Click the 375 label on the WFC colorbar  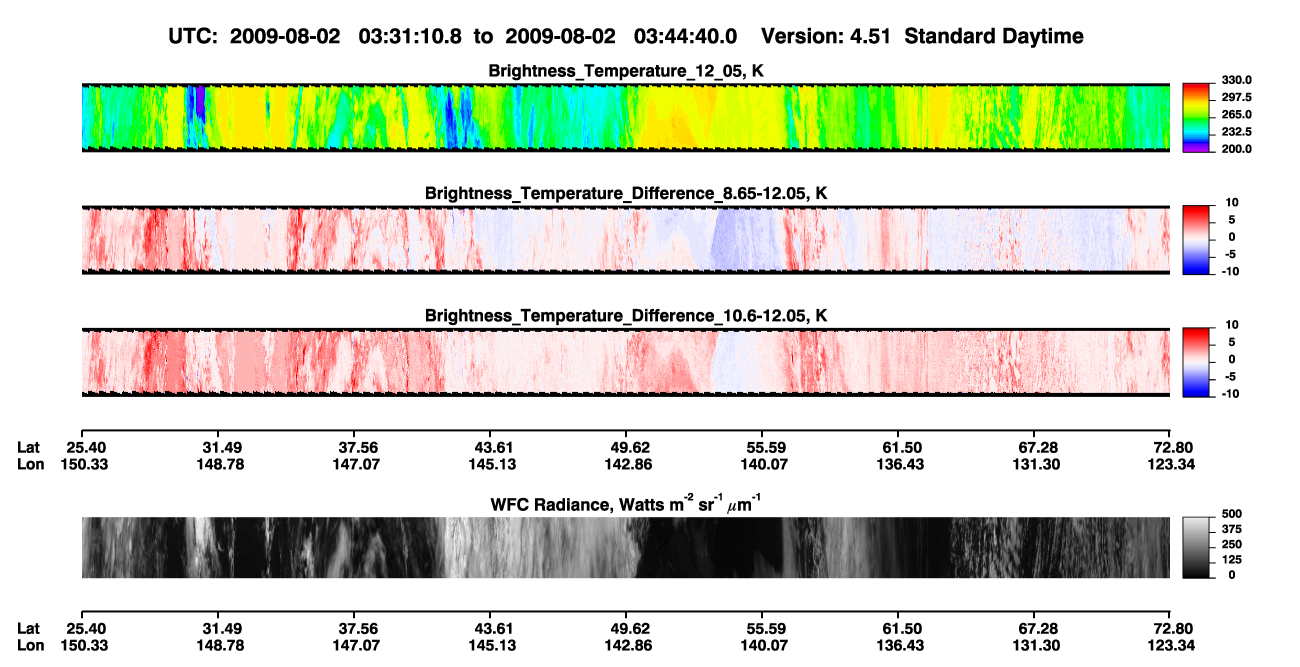(x=1232, y=529)
